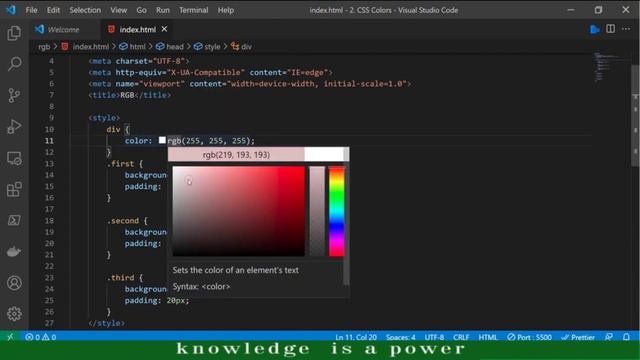Click div selector in breadcrumb
640x360 pixels.
coord(246,47)
